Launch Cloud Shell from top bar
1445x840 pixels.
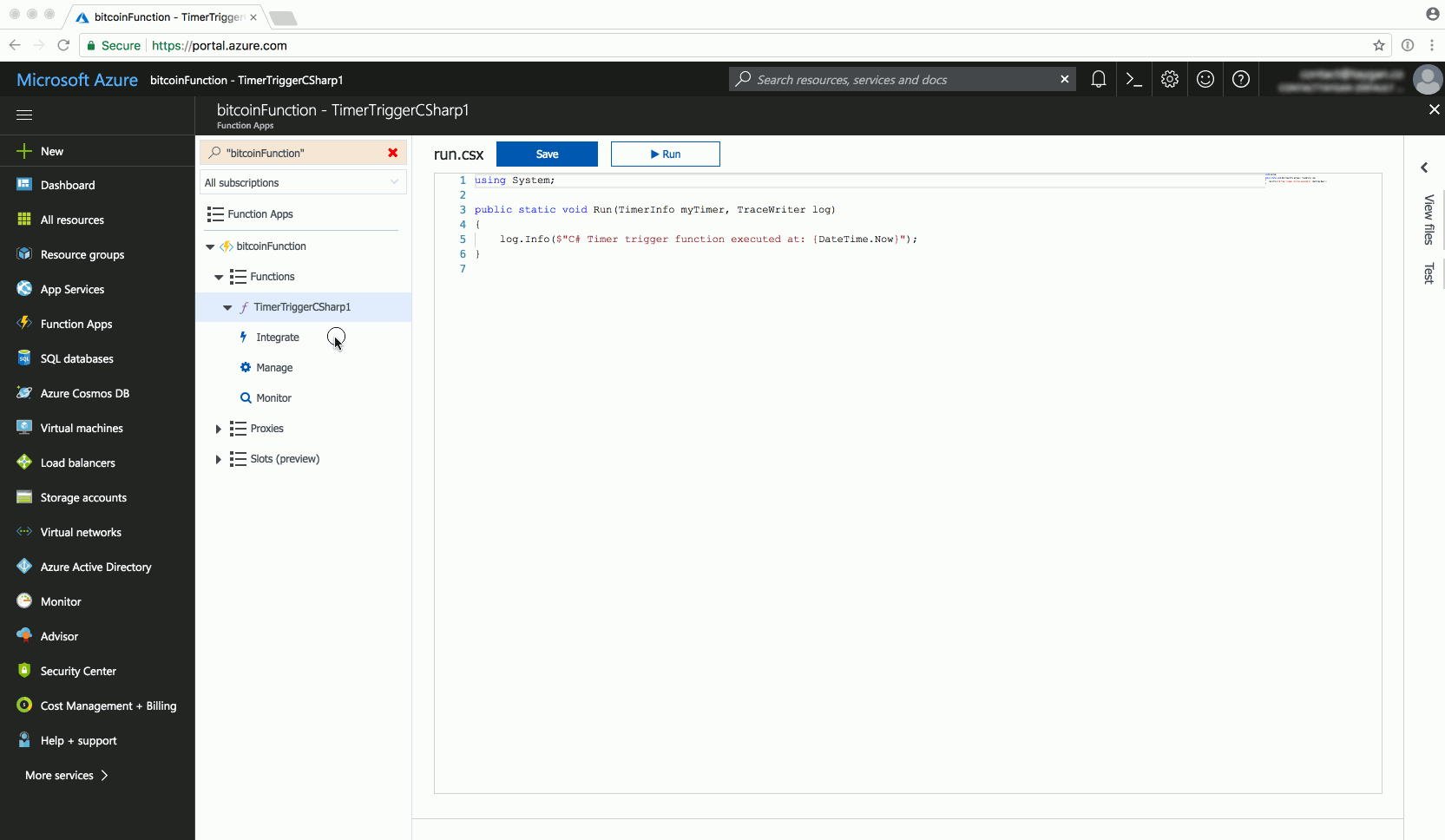(x=1133, y=79)
